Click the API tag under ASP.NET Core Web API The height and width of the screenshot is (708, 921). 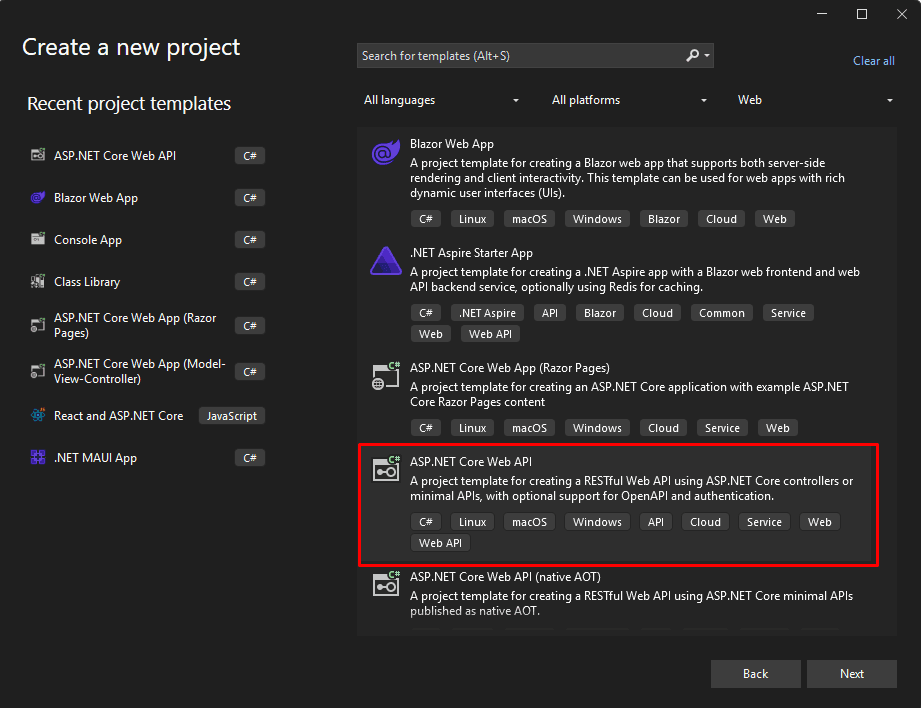[656, 522]
